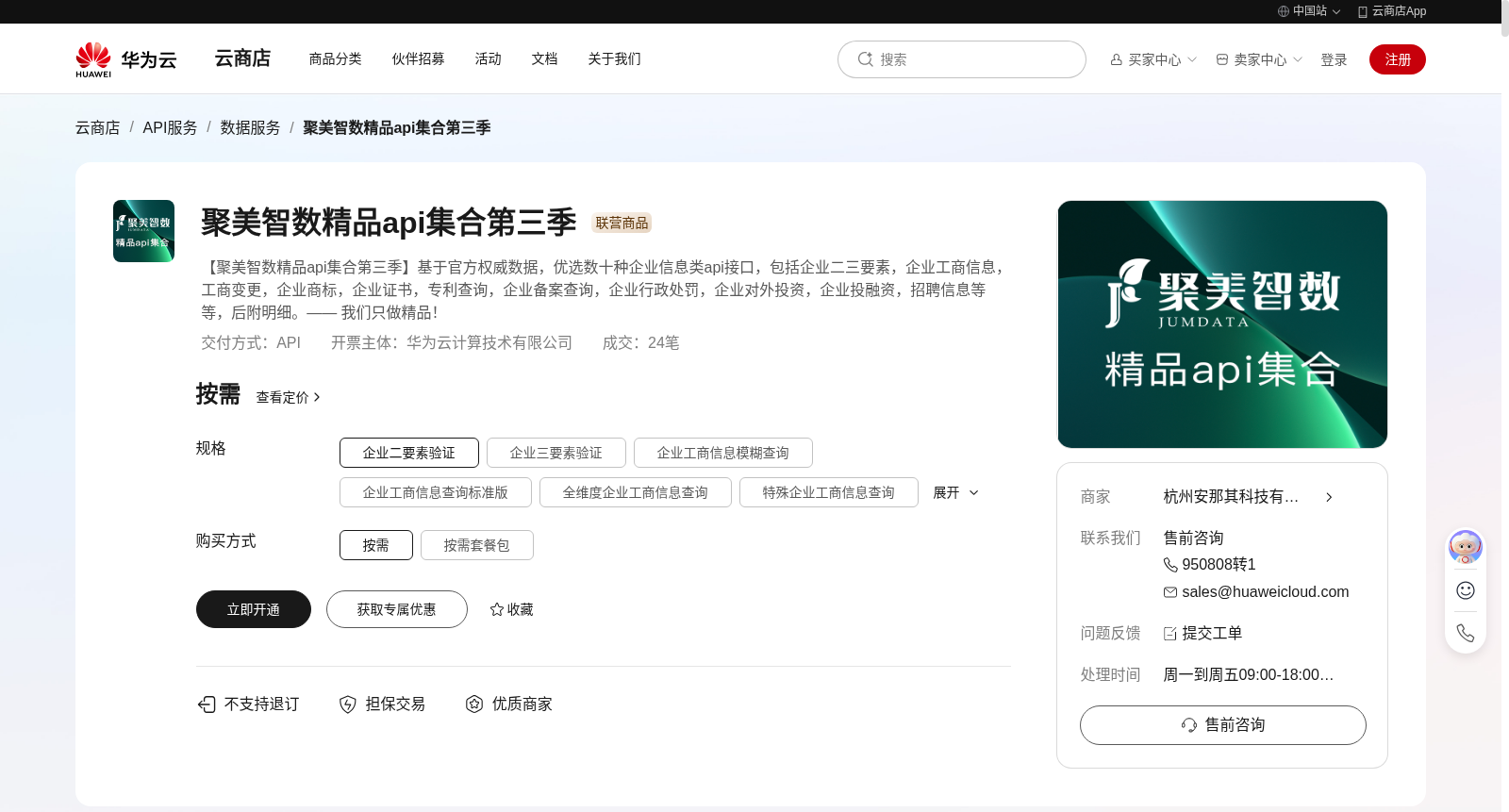The image size is (1509, 812).
Task: Click the user icon before 买家中心
Action: click(x=1117, y=59)
